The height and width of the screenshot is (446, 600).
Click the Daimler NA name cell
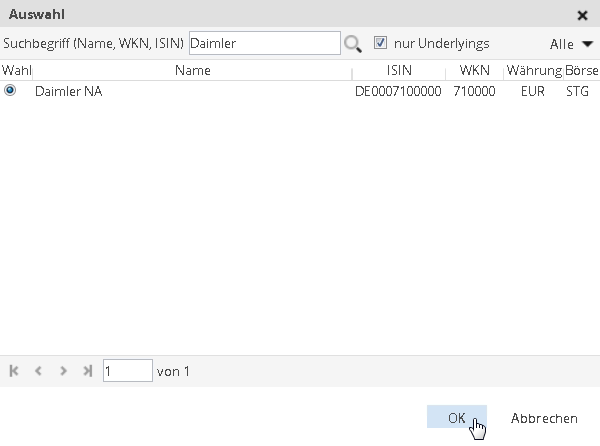pos(69,91)
